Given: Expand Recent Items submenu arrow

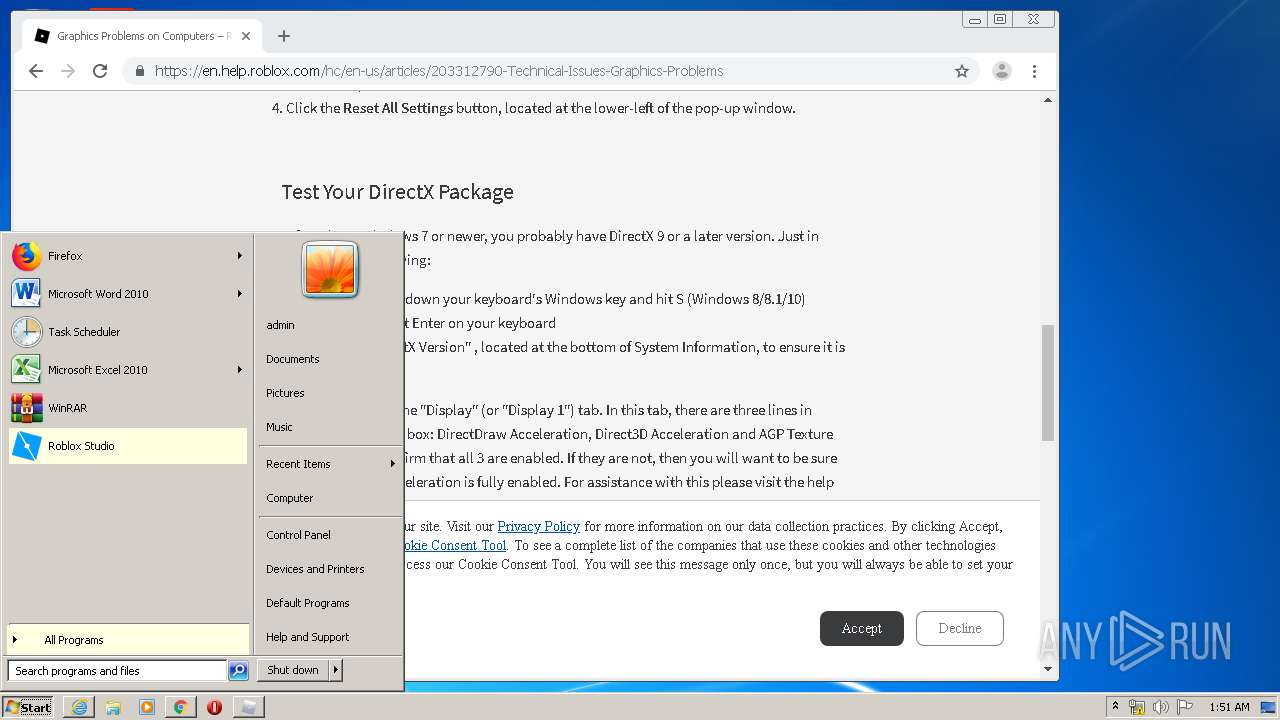Looking at the screenshot, I should pyautogui.click(x=392, y=464).
